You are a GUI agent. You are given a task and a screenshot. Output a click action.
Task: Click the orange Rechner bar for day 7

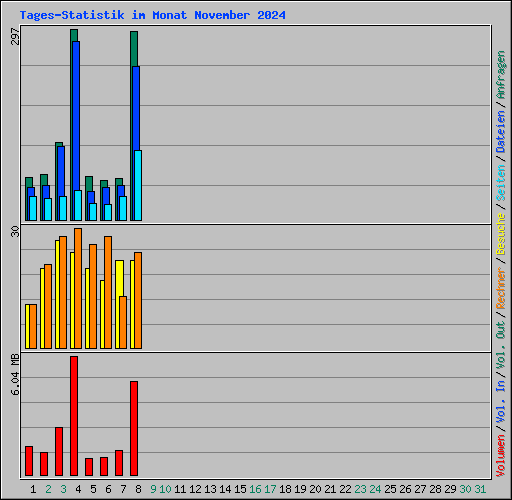tap(123, 323)
